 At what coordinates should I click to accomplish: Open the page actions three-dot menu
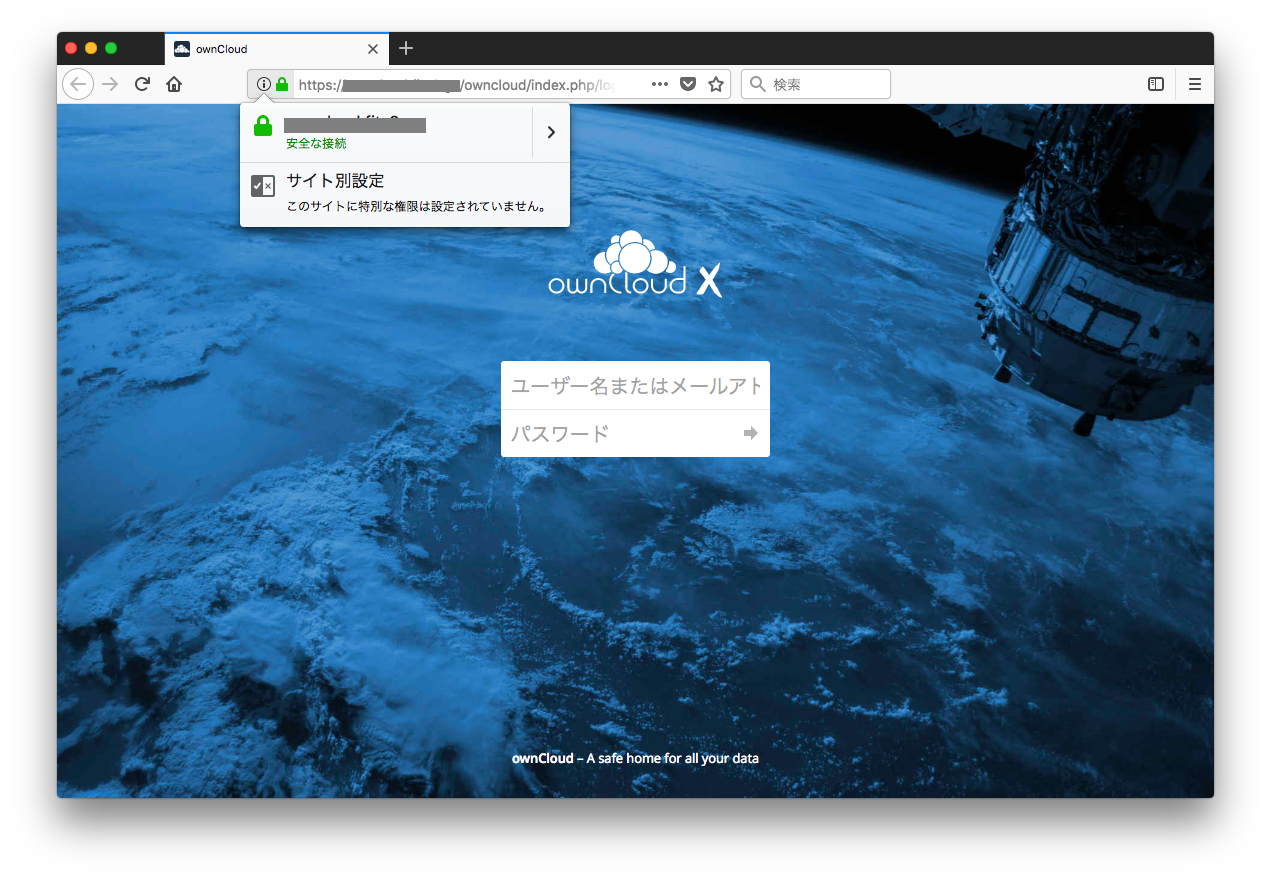click(660, 85)
